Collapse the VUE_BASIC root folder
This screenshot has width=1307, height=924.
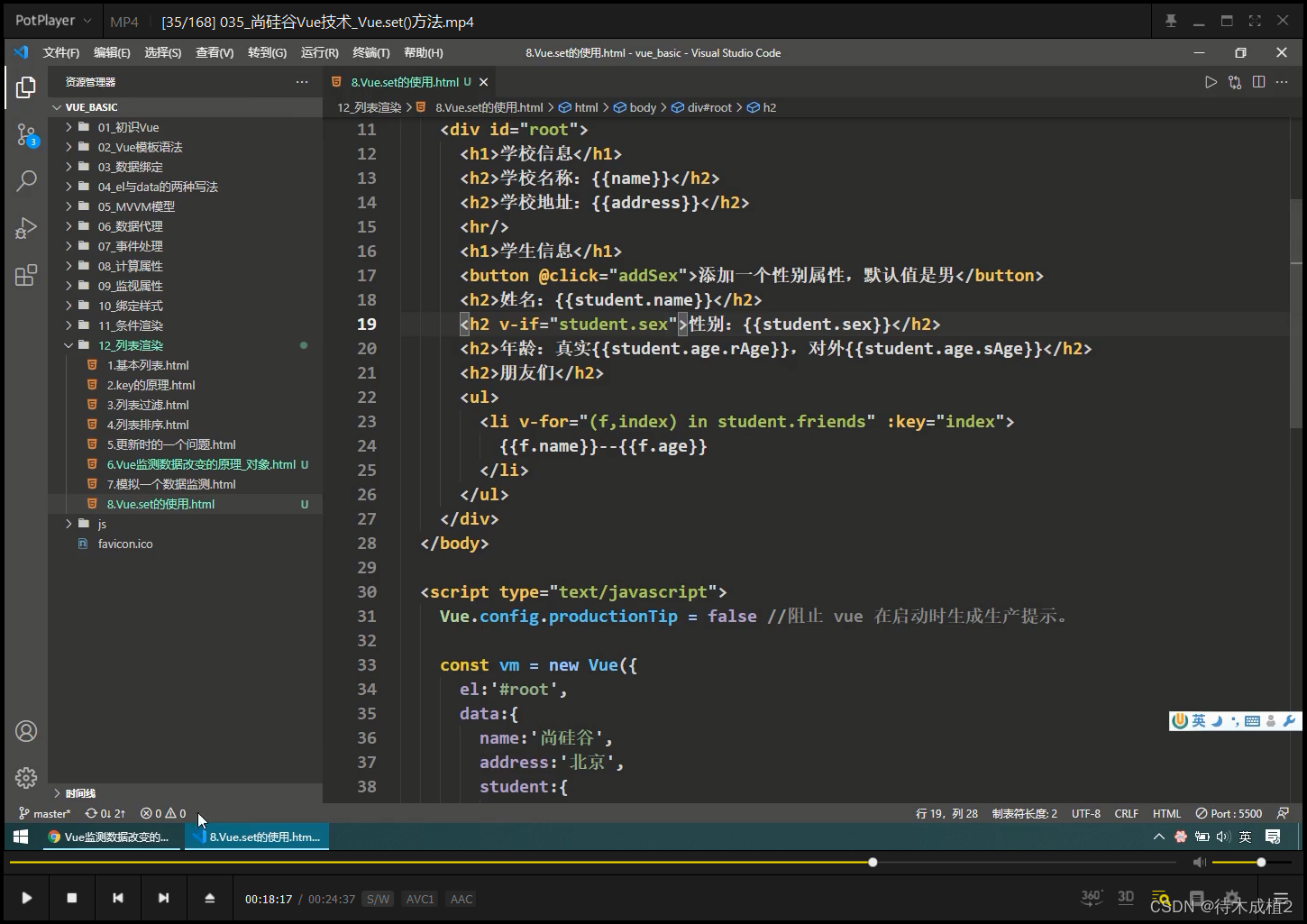coord(57,107)
